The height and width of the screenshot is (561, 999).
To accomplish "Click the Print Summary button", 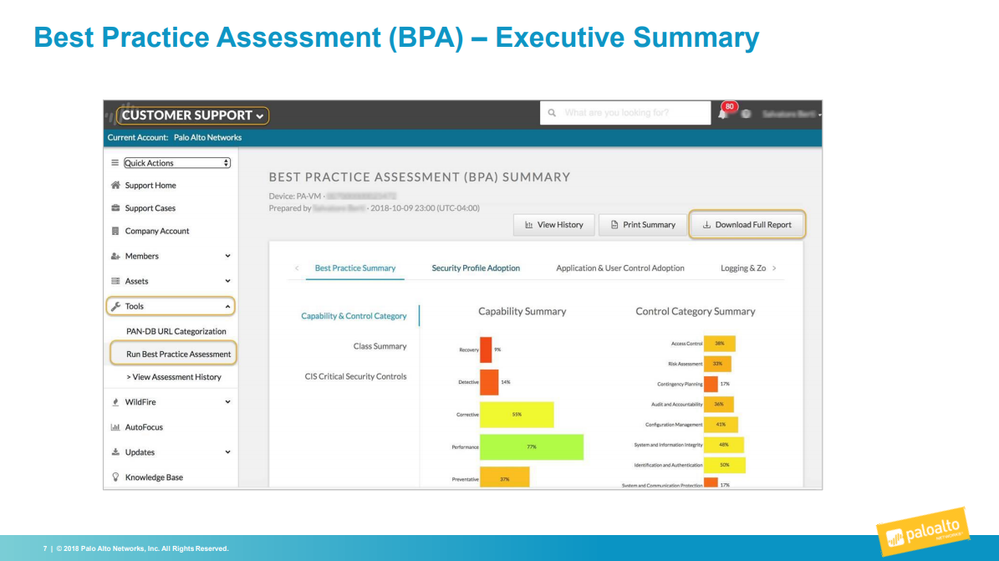I will (x=642, y=225).
